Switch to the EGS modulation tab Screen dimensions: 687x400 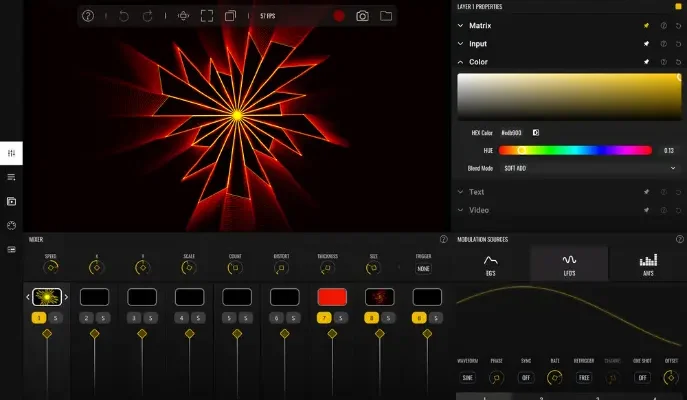pos(490,263)
